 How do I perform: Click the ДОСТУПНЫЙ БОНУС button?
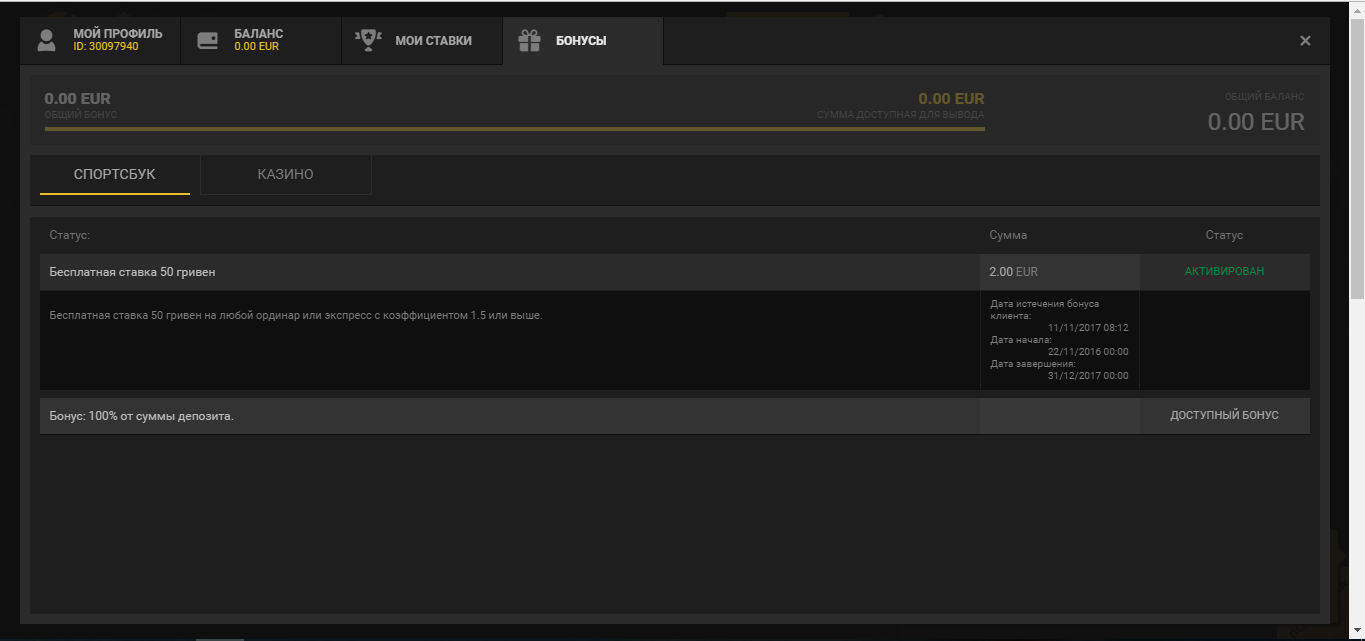1224,415
